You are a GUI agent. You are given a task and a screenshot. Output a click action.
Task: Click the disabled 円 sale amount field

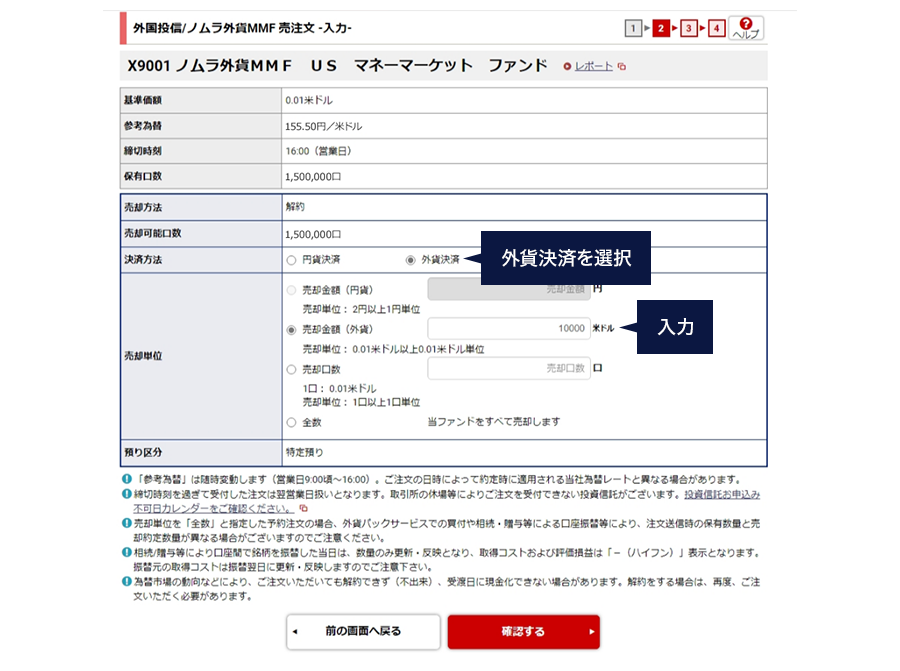[509, 289]
